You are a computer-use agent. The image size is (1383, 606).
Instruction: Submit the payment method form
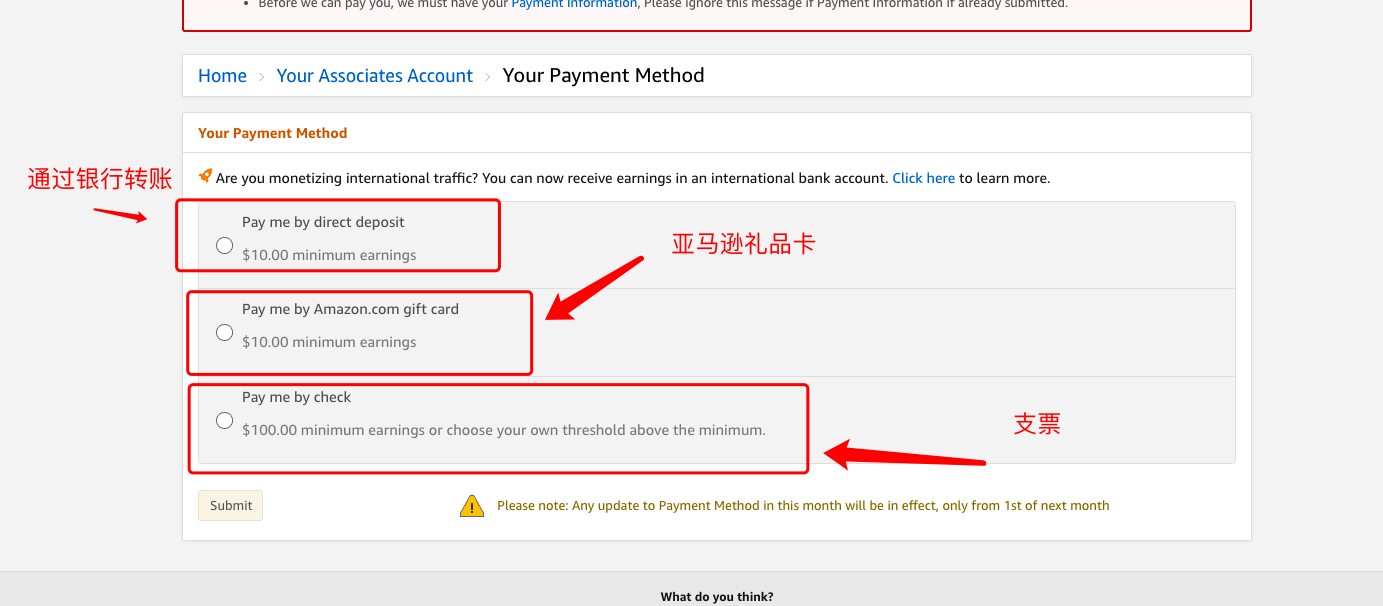[x=231, y=505]
